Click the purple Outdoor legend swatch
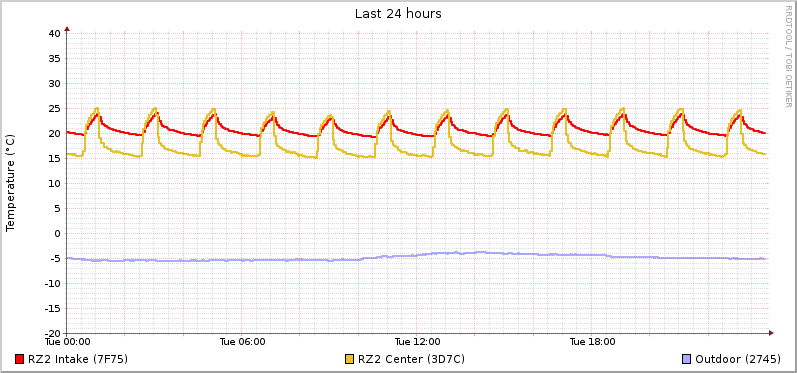Viewport: 797px width, 373px height. [686, 359]
